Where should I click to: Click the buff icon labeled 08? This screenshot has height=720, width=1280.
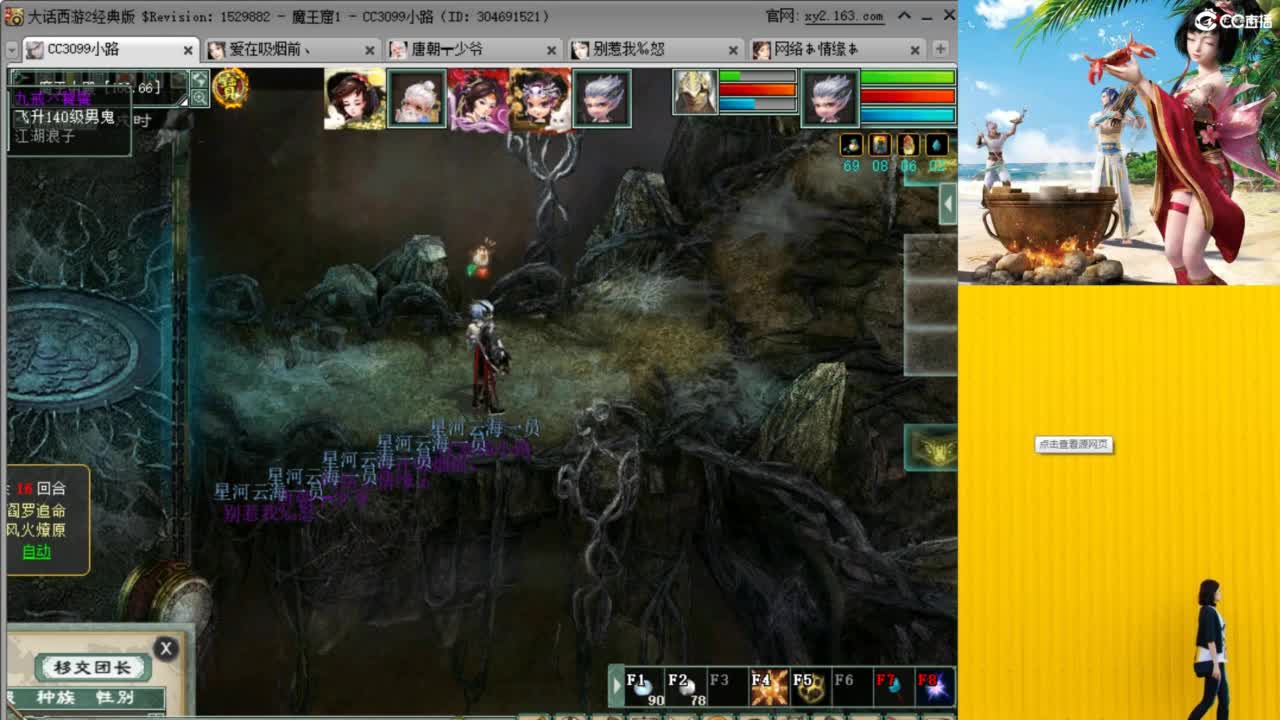click(880, 145)
